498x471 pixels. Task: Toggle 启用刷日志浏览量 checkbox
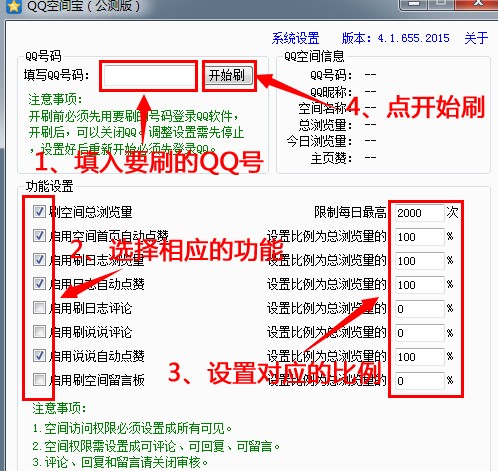[39, 259]
